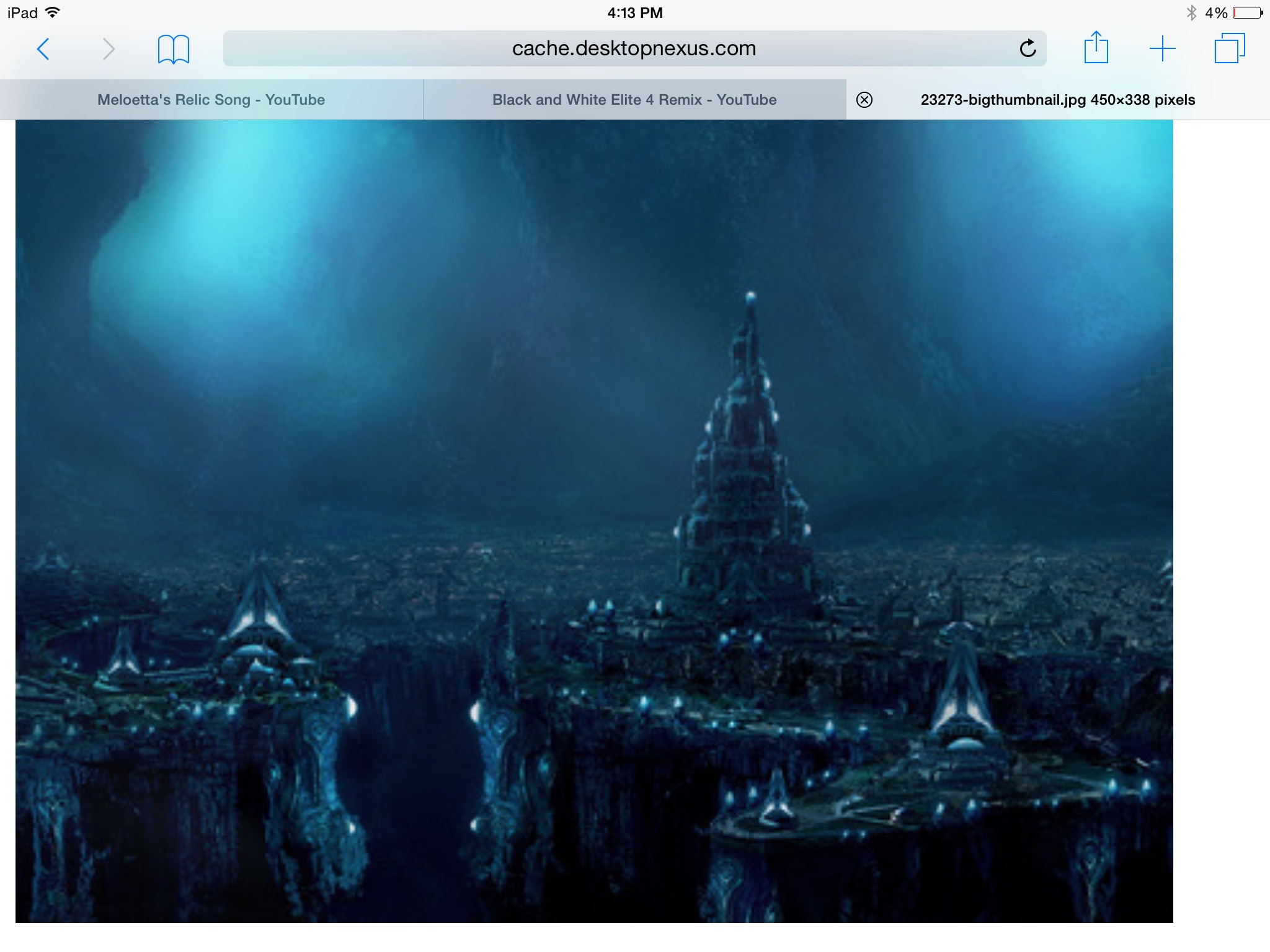Switch to Black and White Elite 4 Remix tab

634,100
